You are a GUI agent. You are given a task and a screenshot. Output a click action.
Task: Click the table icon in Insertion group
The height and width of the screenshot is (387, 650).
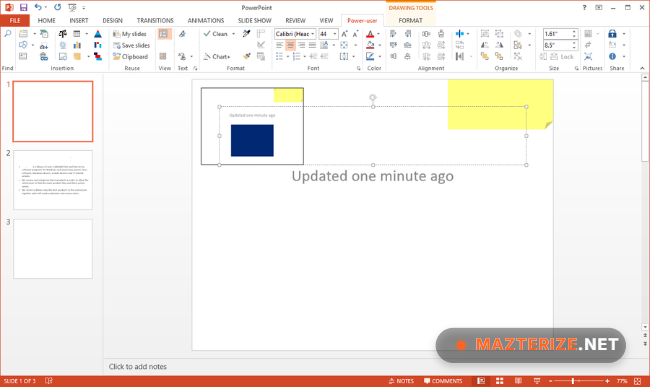[77, 34]
